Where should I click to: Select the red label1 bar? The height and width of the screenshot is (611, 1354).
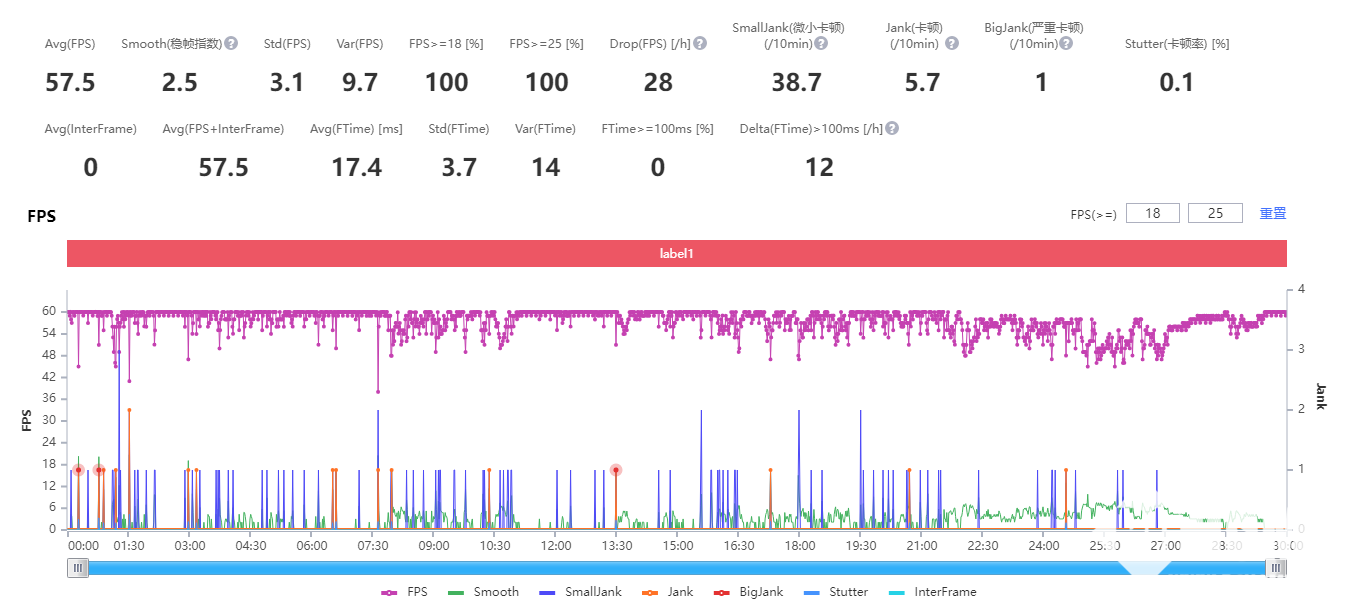click(x=676, y=254)
